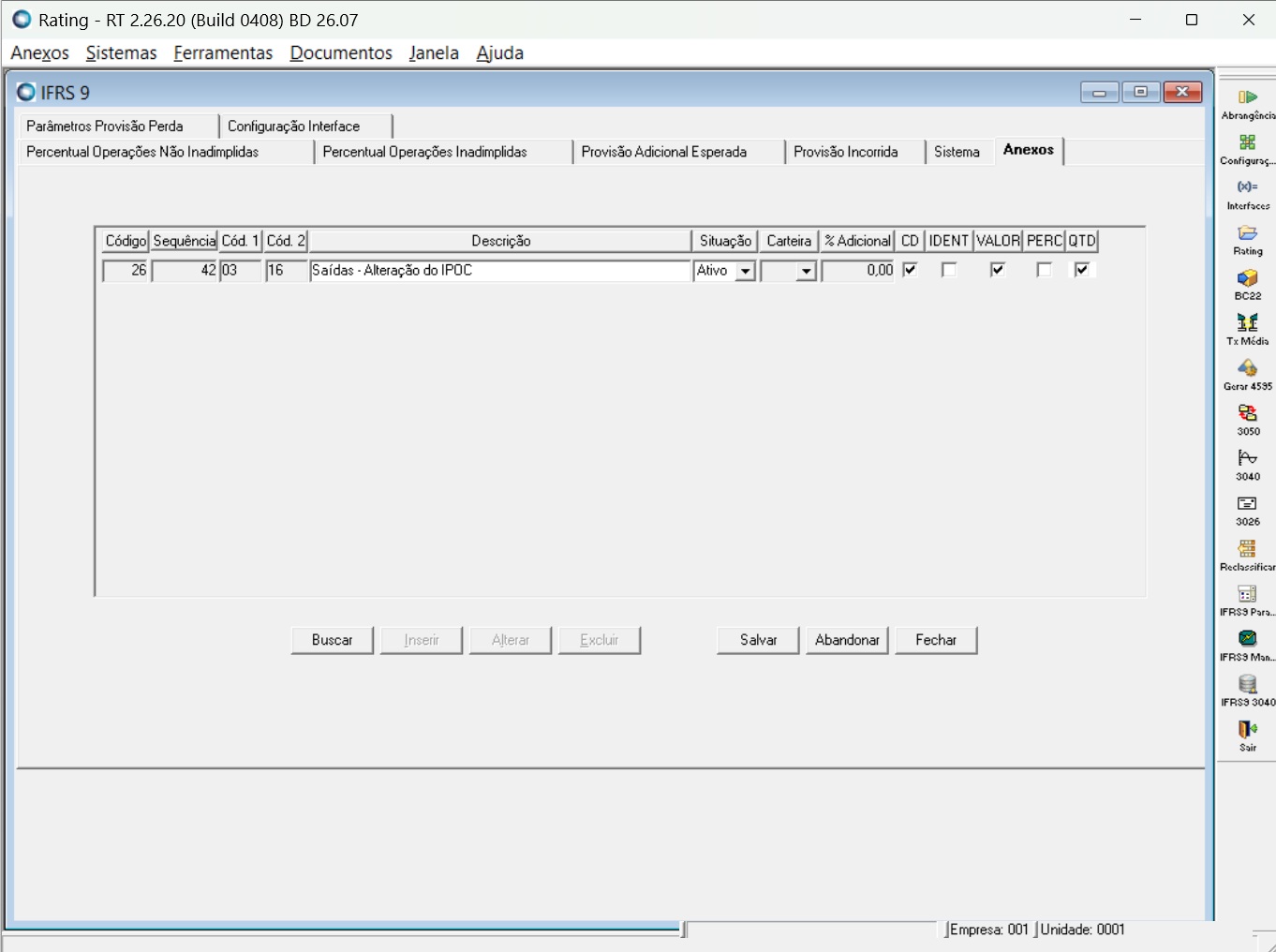Image resolution: width=1276 pixels, height=952 pixels.
Task: Toggle the VALOR checkbox in row 26
Action: 998,270
